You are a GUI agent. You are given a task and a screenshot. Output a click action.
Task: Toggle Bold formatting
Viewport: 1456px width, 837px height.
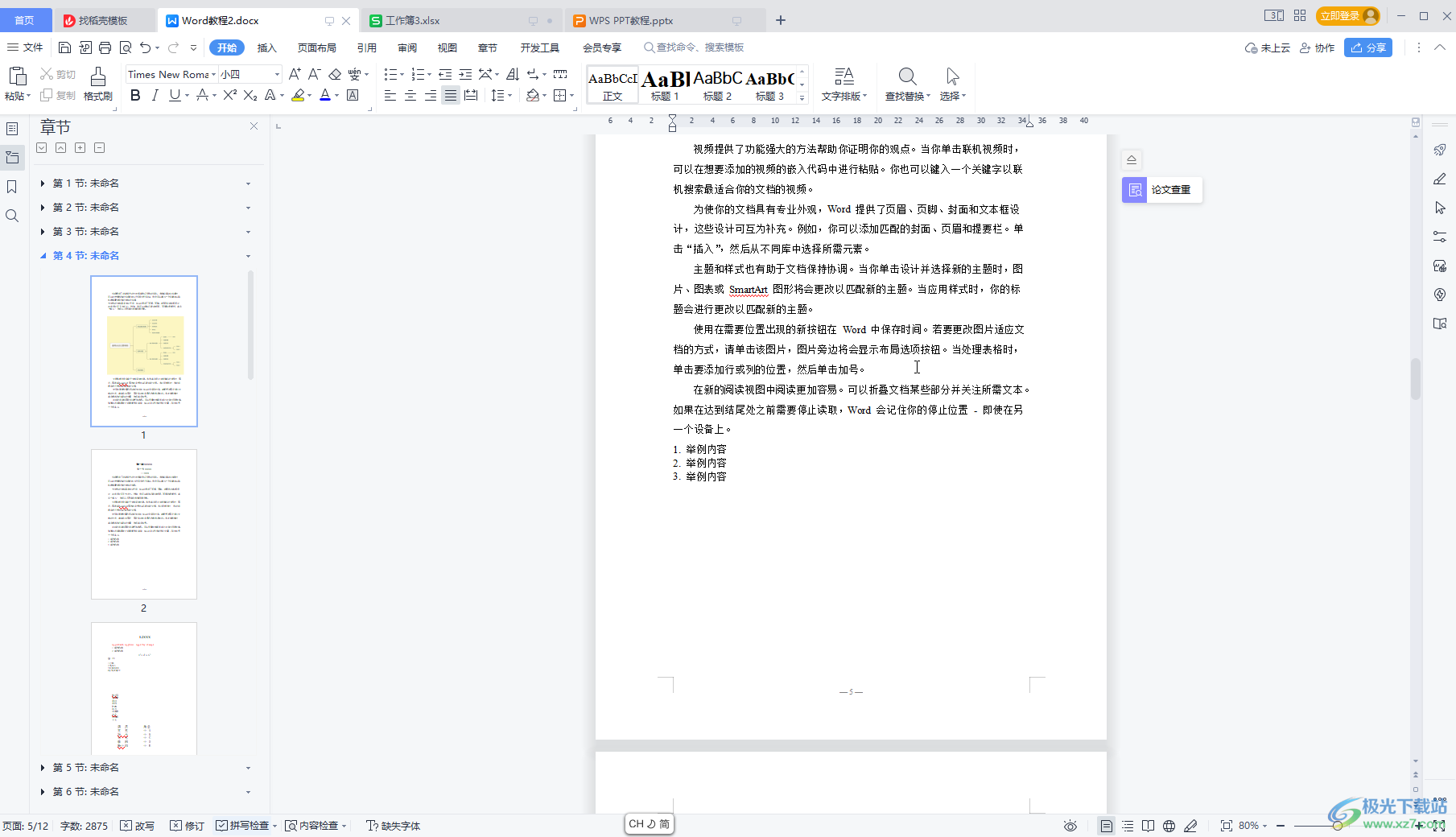coord(135,96)
